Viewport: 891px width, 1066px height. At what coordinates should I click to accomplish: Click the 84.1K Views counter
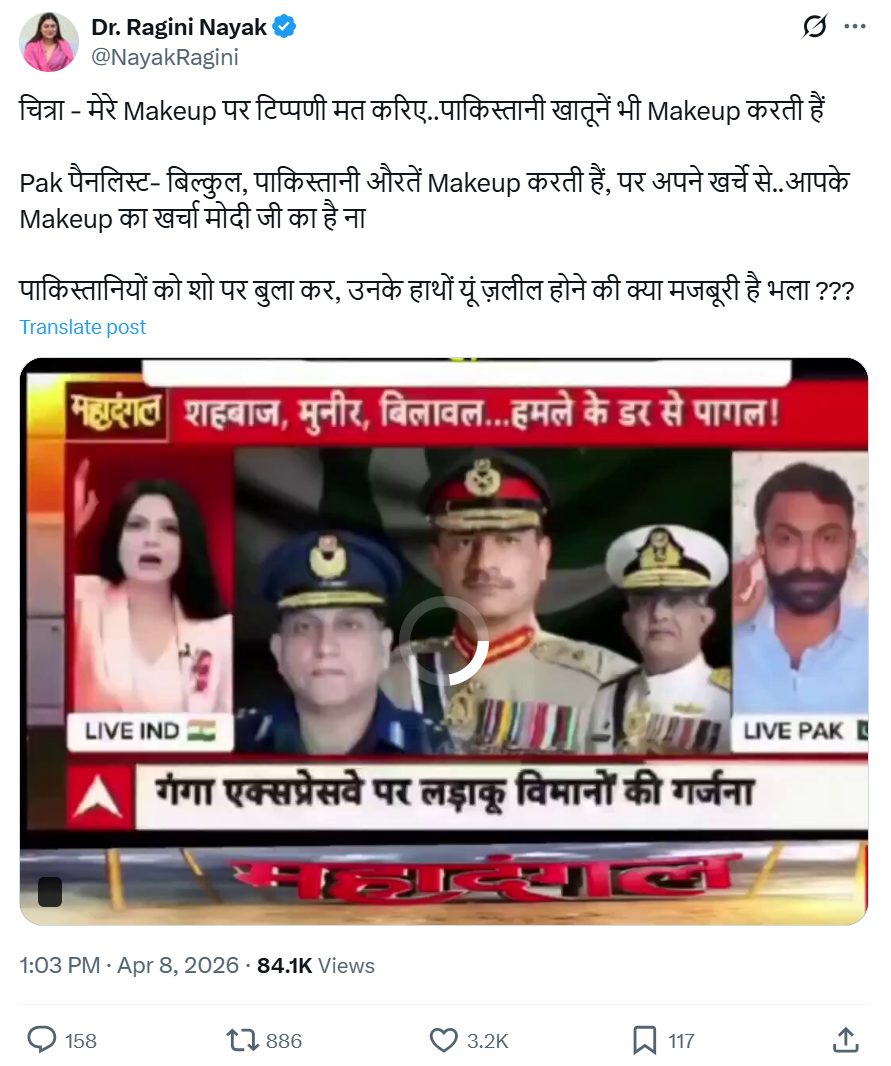[316, 965]
